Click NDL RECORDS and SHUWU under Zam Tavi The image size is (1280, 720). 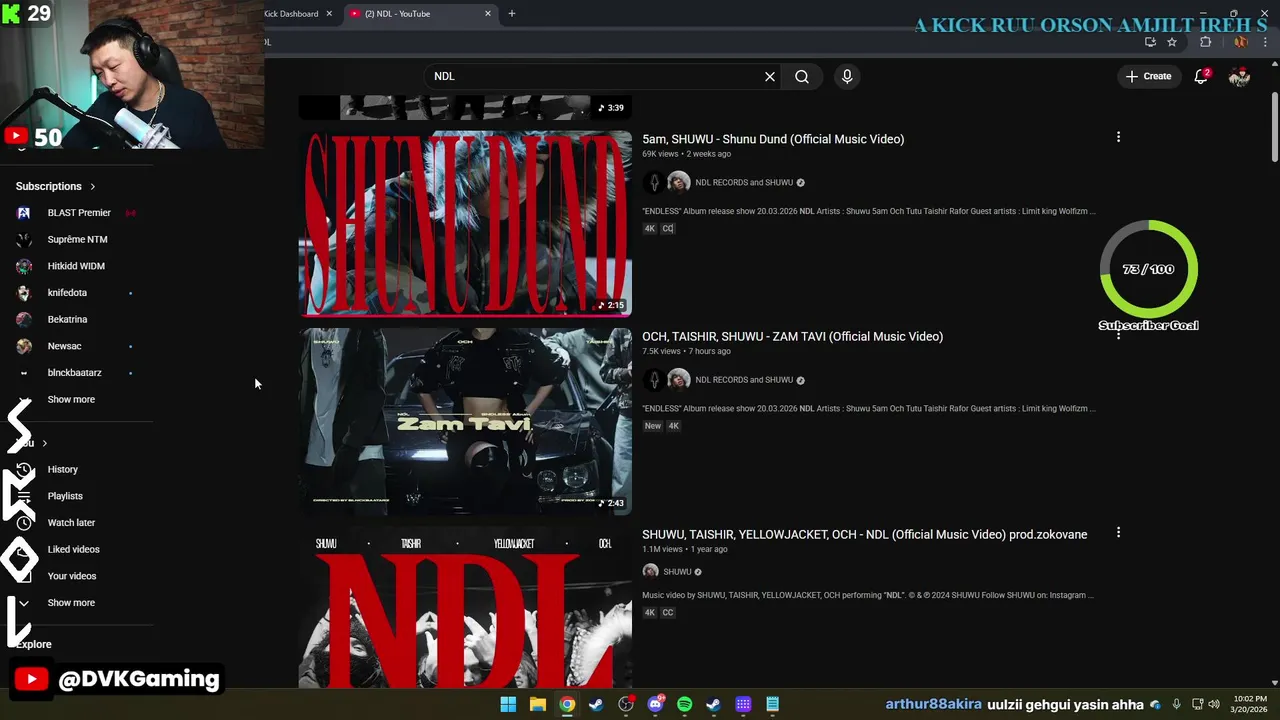point(744,380)
